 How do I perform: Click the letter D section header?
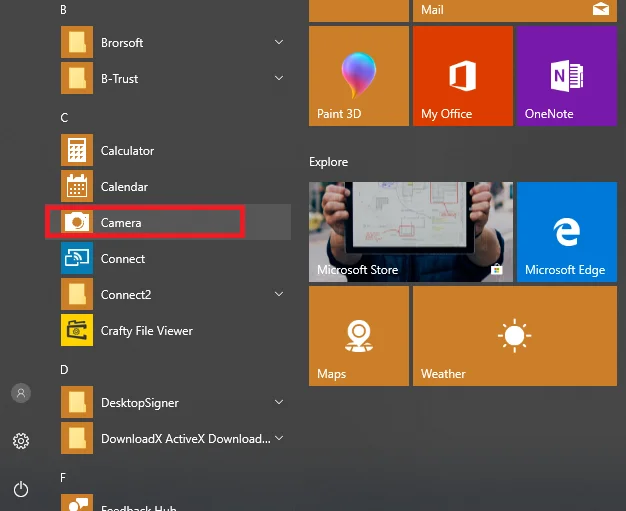click(64, 369)
